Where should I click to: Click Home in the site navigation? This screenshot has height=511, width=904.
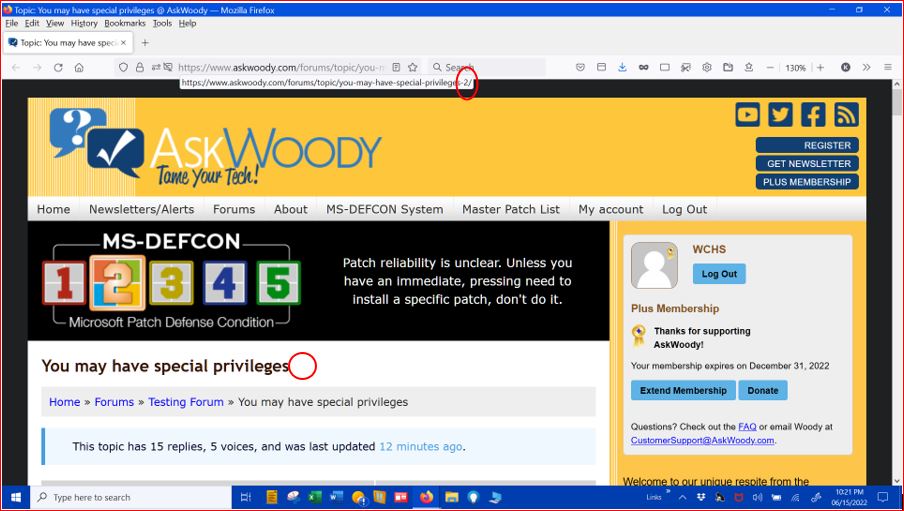[x=54, y=209]
